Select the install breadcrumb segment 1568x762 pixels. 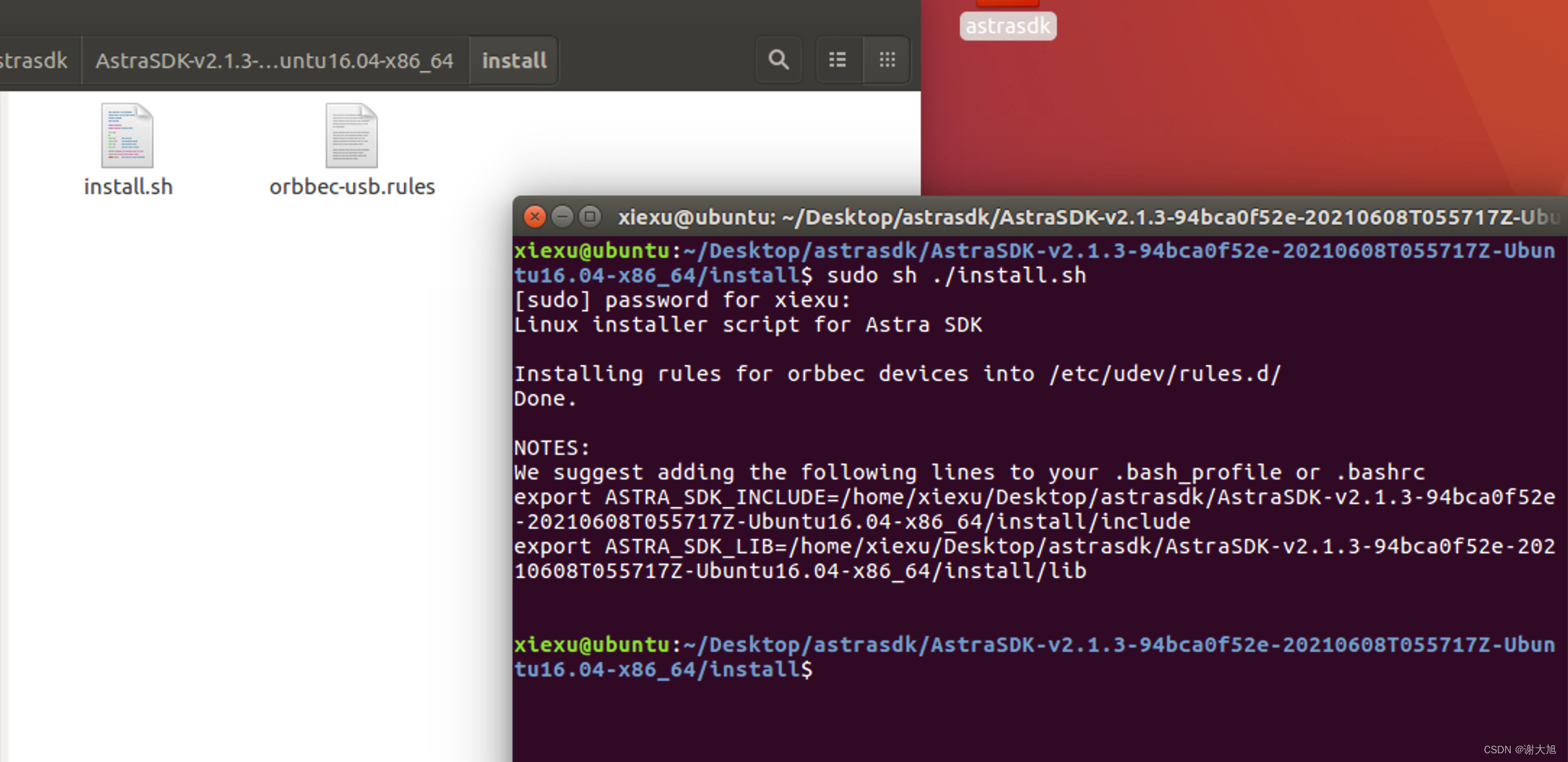[514, 60]
